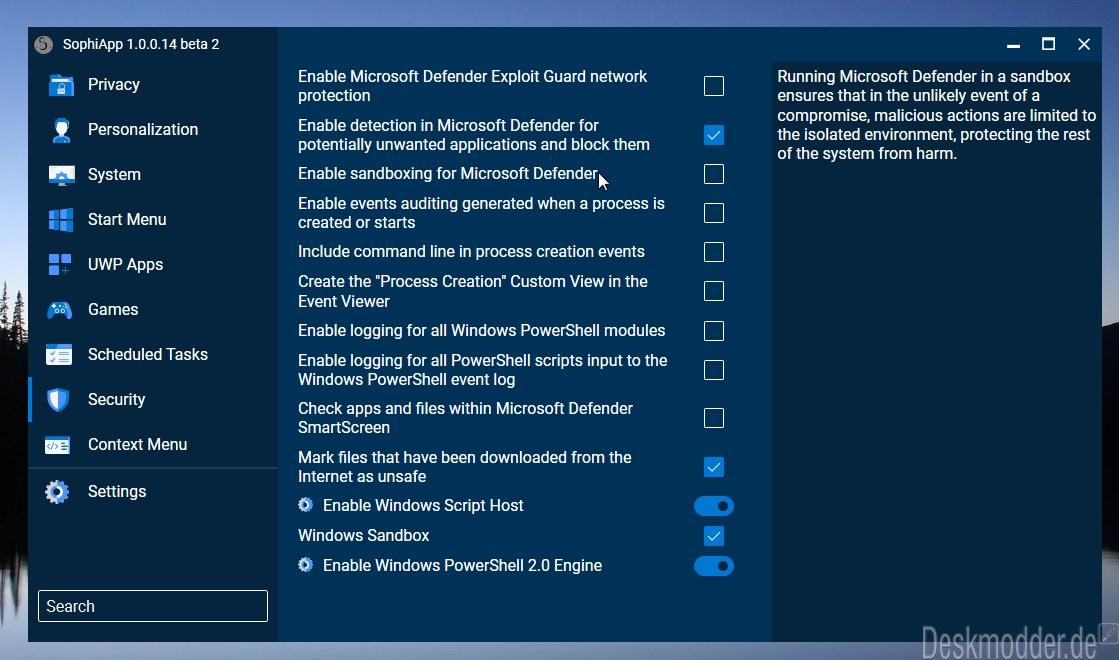Click 'Enable sandboxing for Microsoft Defender' label
Screen dimensions: 1119x660
tap(447, 173)
